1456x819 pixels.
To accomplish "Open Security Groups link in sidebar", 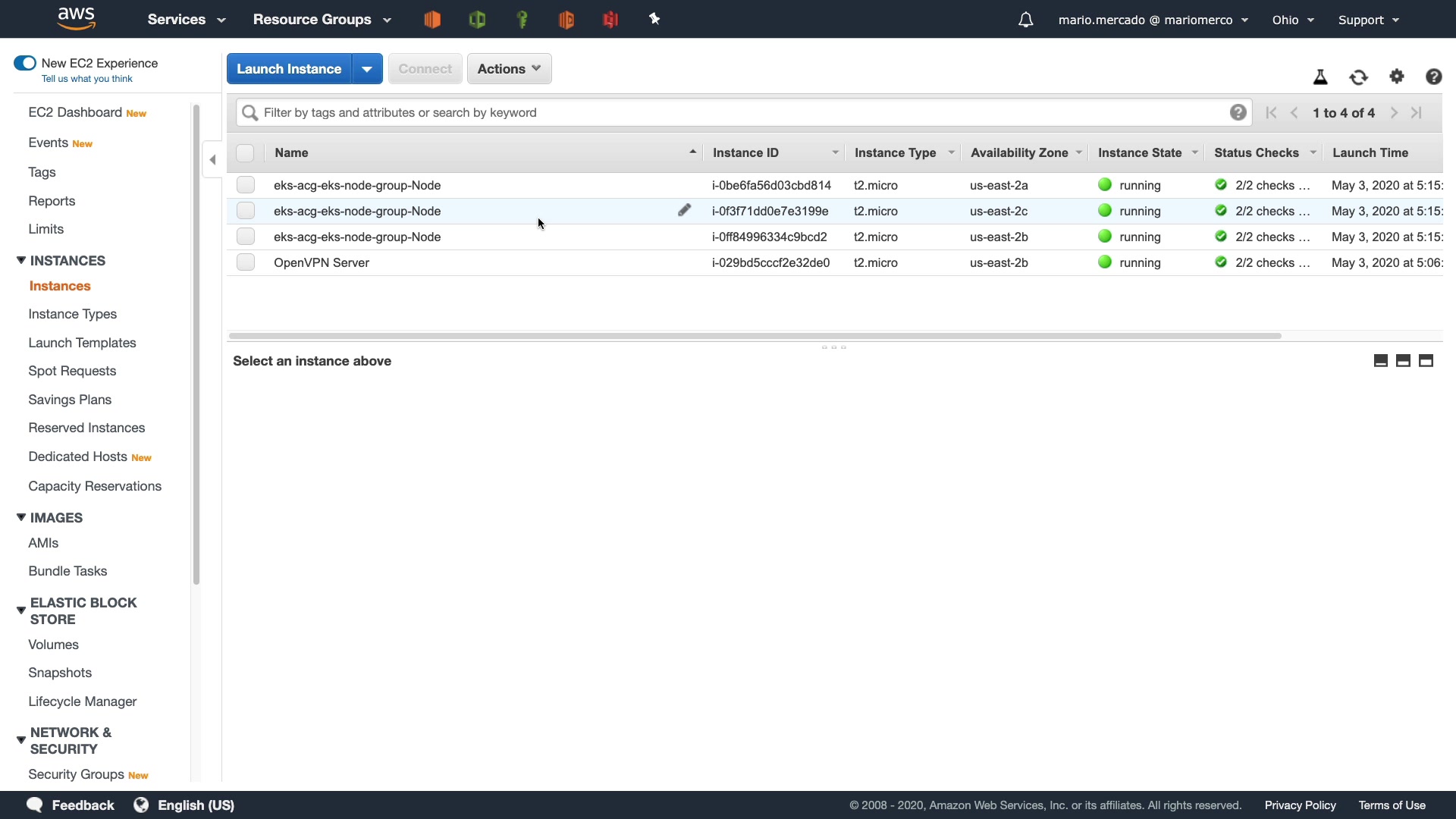I will click(76, 774).
